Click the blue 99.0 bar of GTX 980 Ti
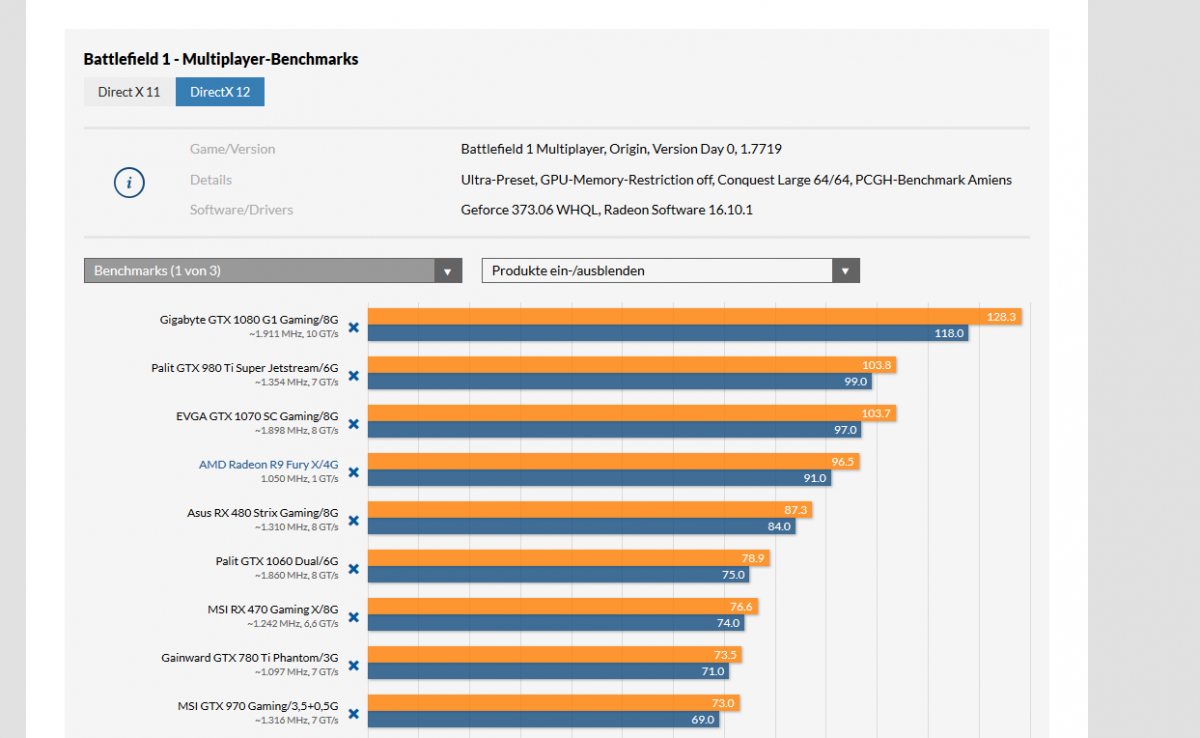This screenshot has width=1200, height=738. 620,381
